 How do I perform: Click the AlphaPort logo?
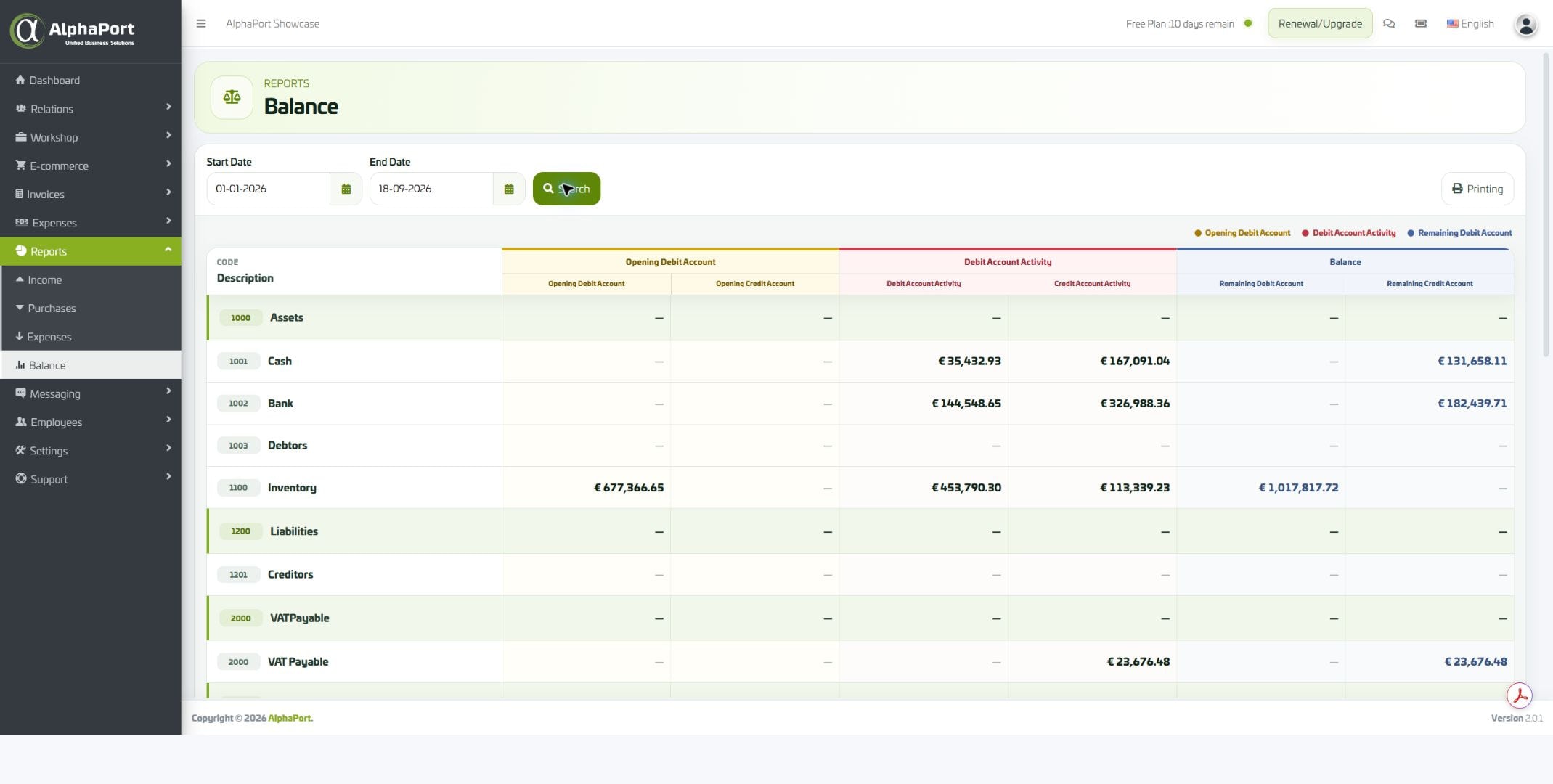coord(73,30)
